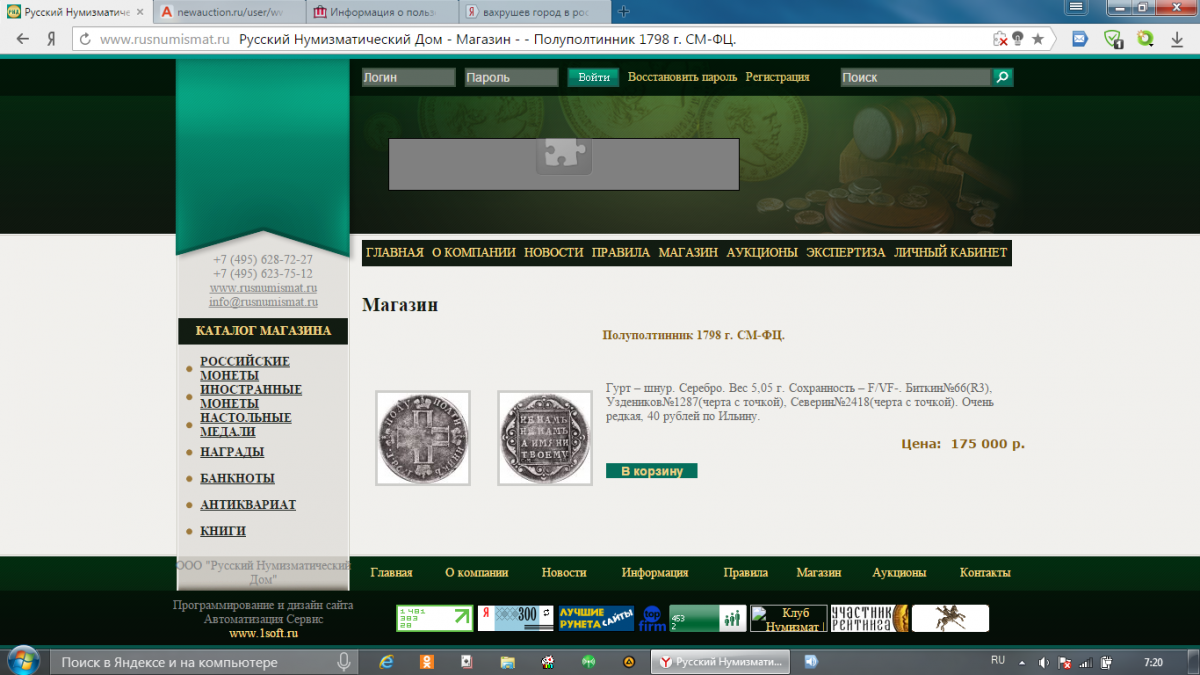Open browser downloads arrow icon
The height and width of the screenshot is (675, 1200).
1177,39
